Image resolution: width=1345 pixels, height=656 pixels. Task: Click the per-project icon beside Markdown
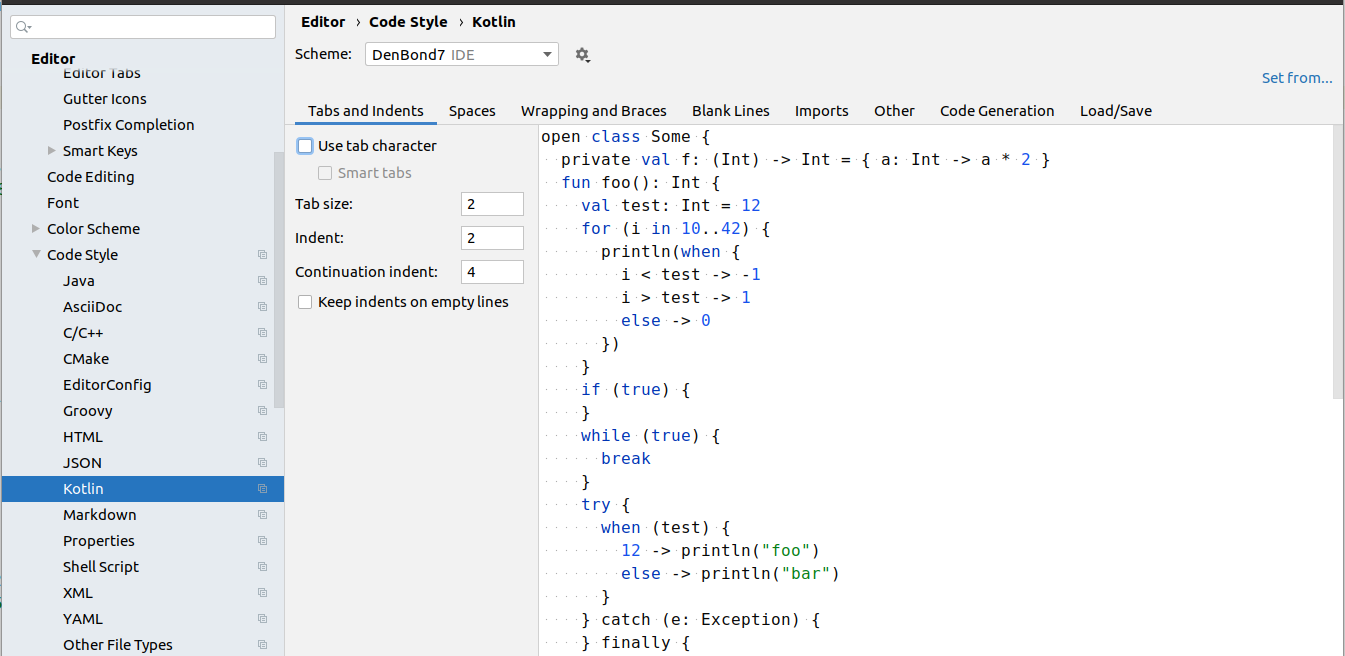pyautogui.click(x=262, y=515)
